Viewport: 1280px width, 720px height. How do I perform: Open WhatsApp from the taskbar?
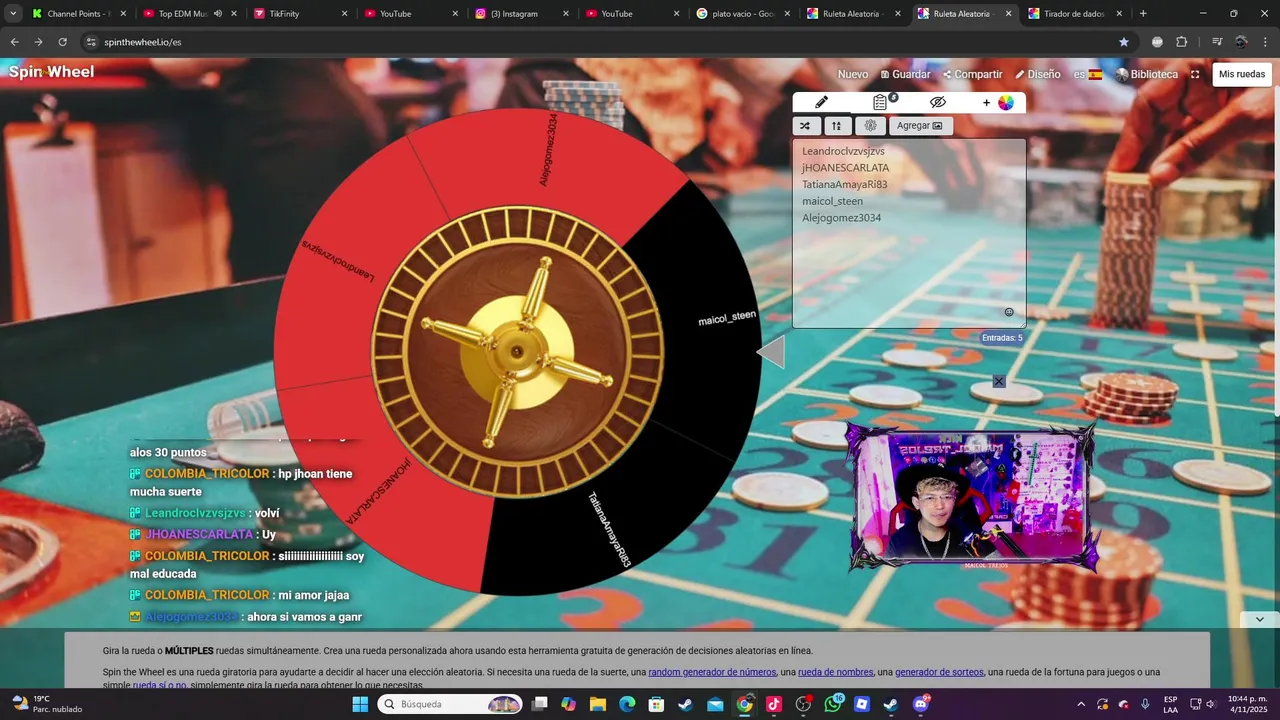tap(833, 704)
